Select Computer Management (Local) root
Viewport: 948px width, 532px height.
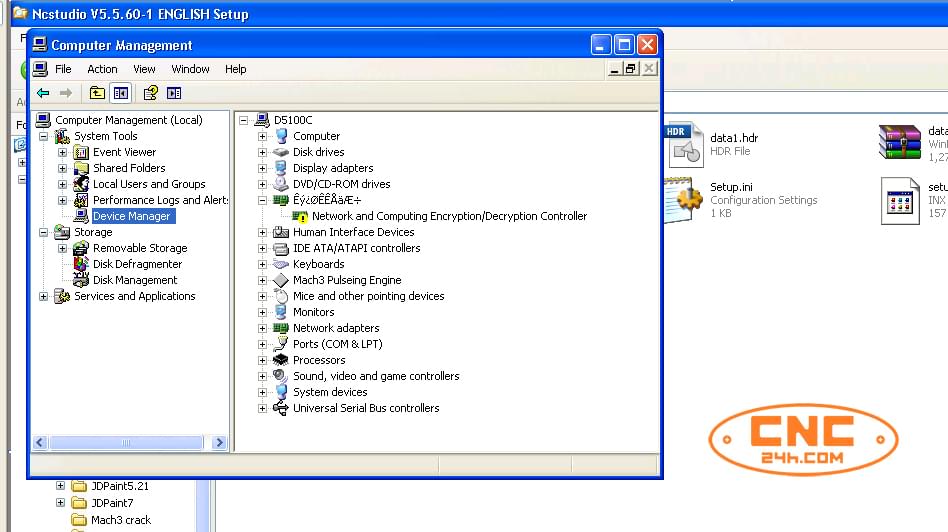[x=129, y=120]
